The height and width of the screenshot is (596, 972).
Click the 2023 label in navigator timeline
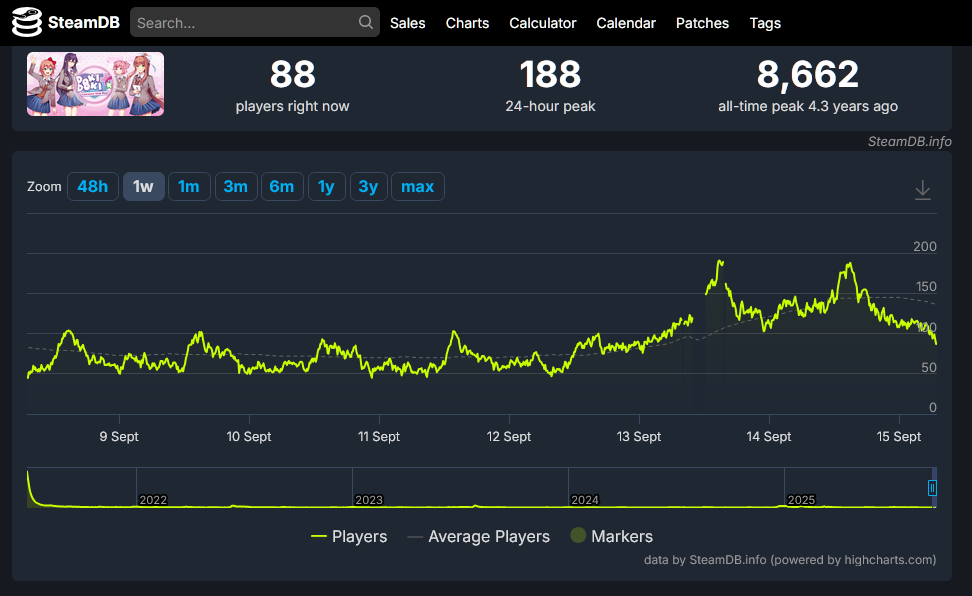click(369, 500)
